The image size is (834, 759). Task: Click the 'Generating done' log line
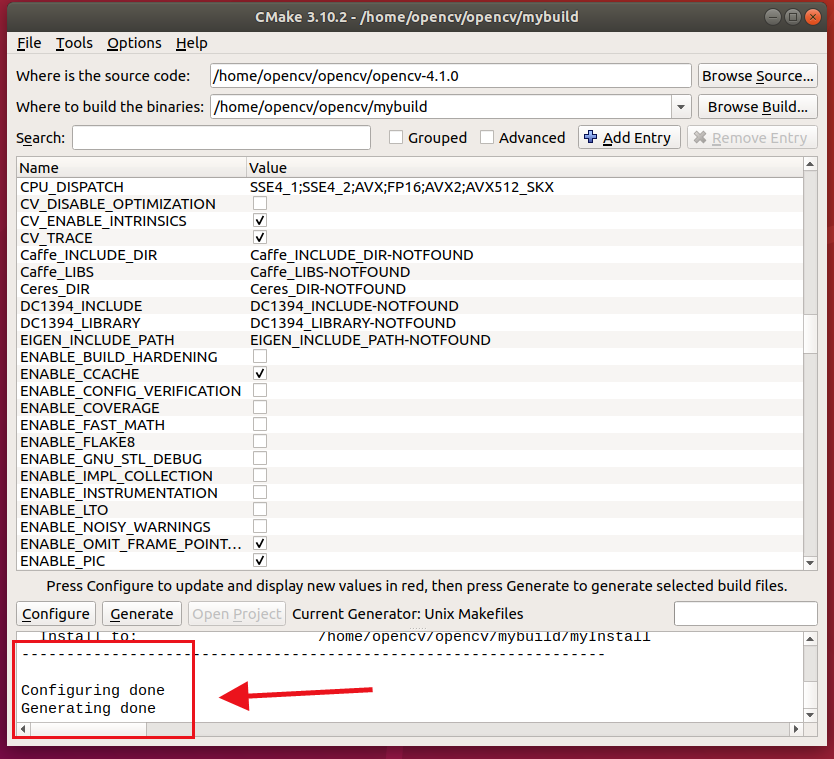pyautogui.click(x=88, y=708)
